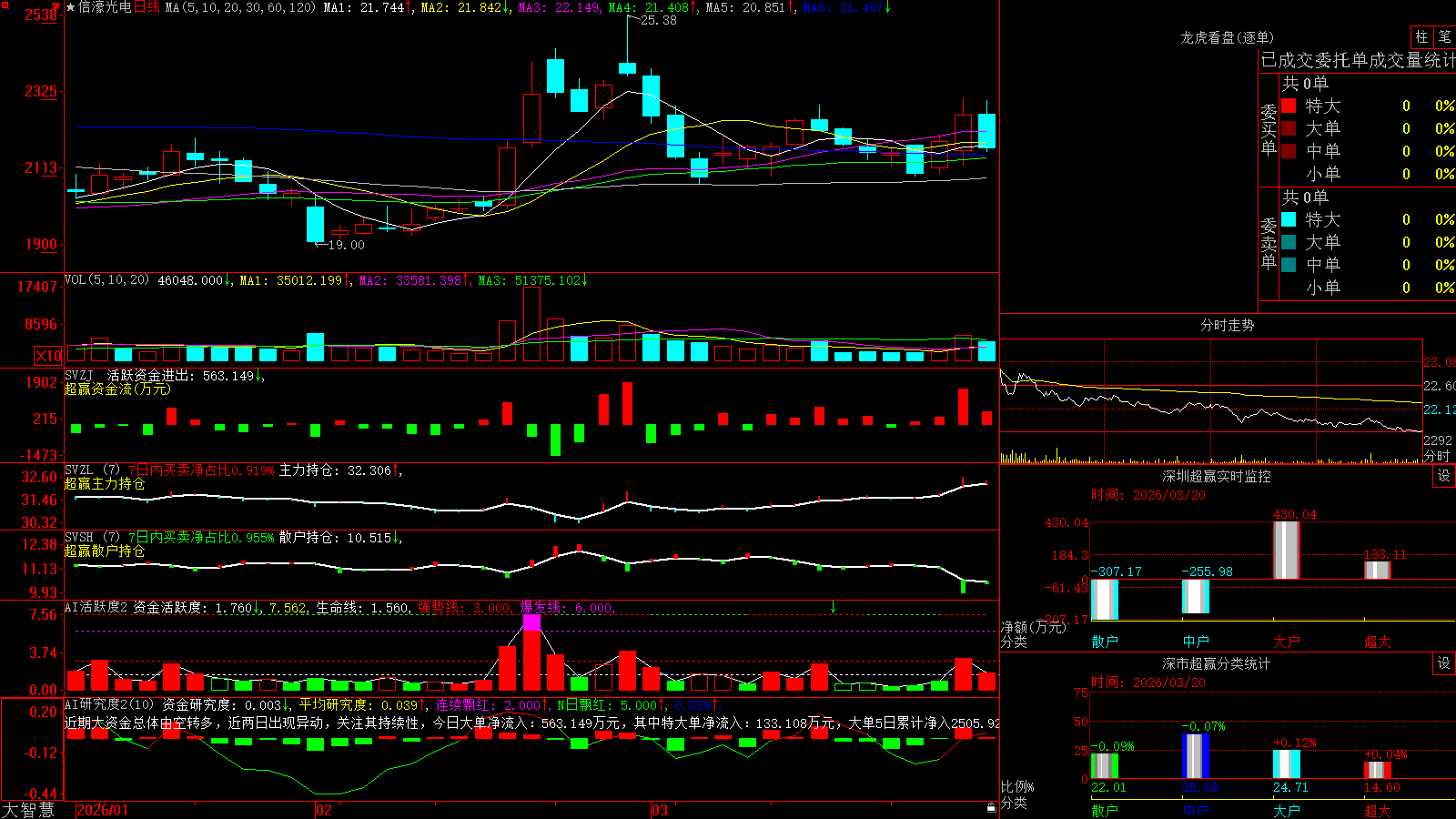Screen dimensions: 1456x819
Task: Select the 03 month marker on timeline
Action: [x=660, y=810]
